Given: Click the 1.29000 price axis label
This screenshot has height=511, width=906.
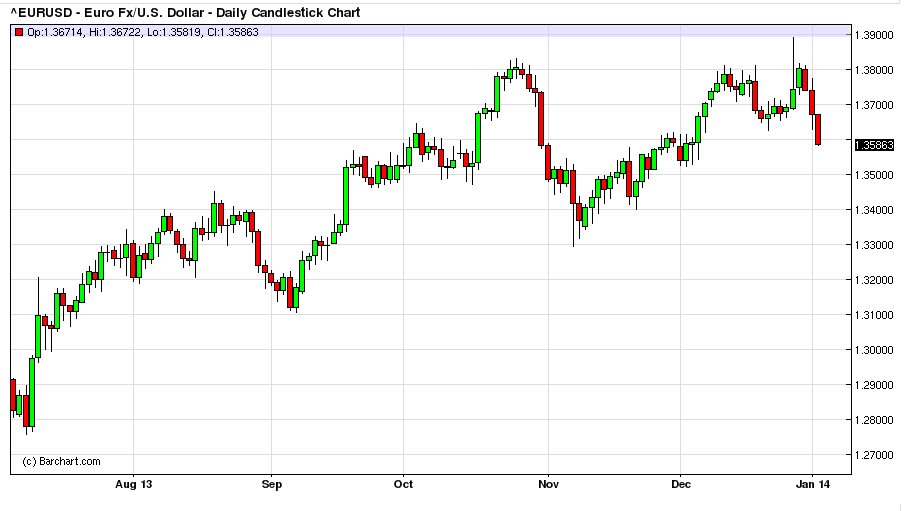Looking at the screenshot, I should (x=874, y=385).
